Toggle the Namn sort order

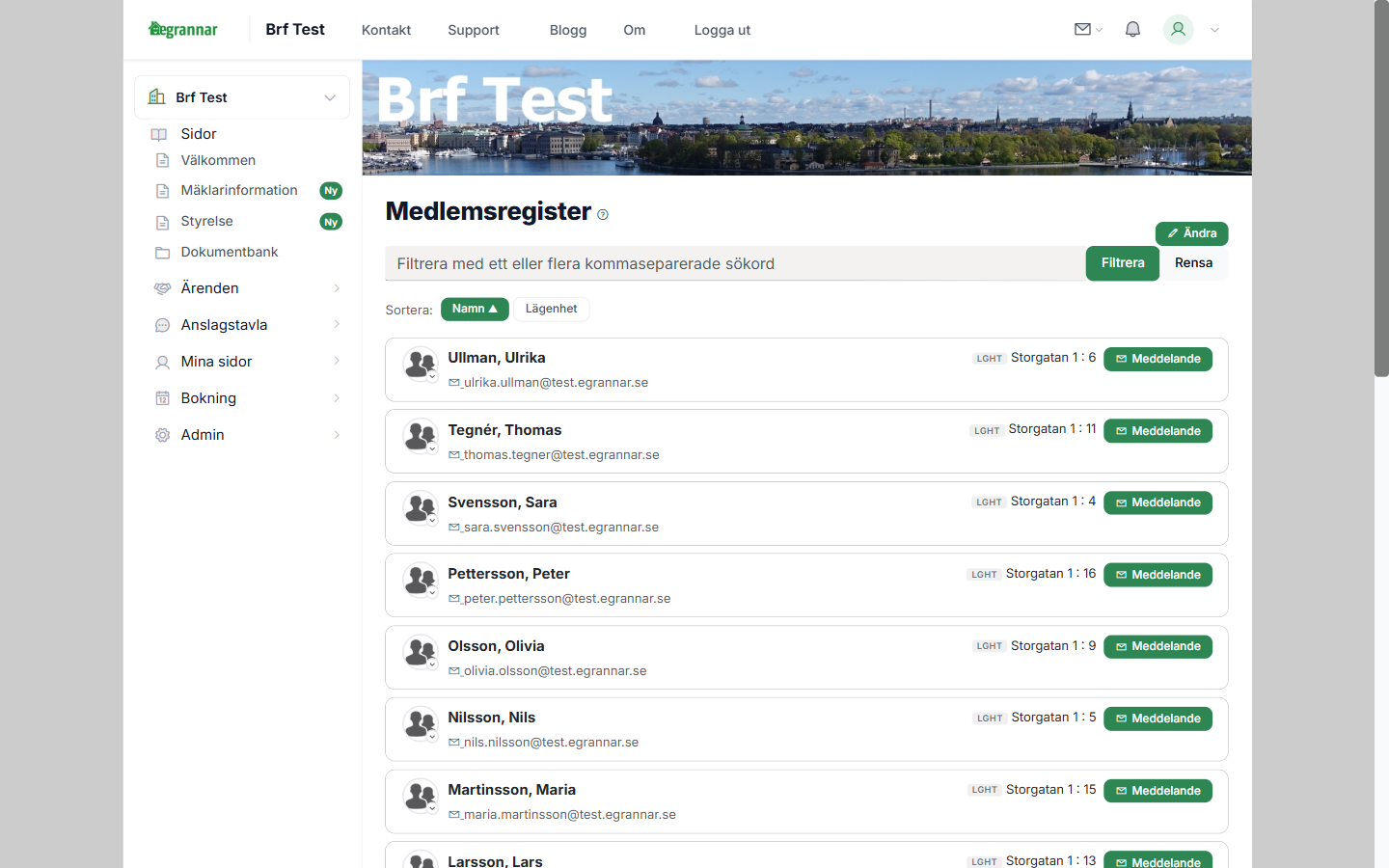475,309
